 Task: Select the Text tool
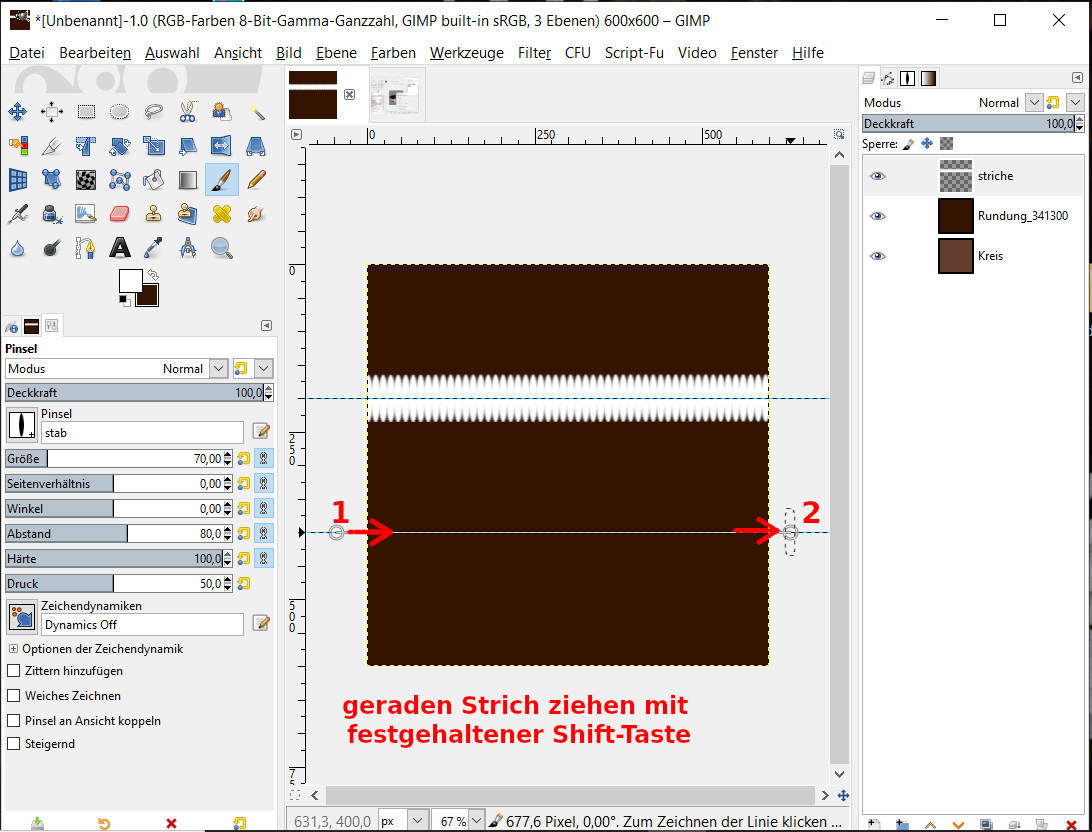click(120, 248)
